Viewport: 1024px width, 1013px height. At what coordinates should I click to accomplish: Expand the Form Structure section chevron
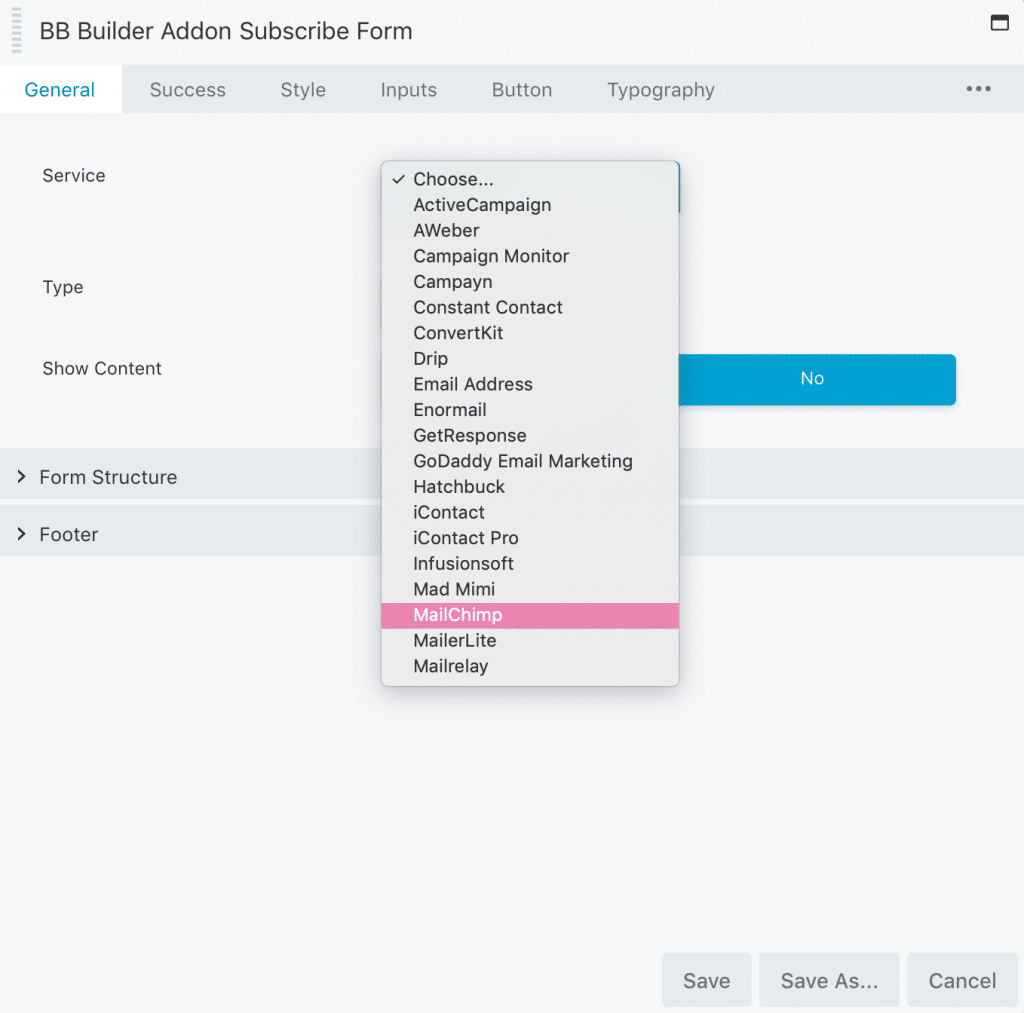click(22, 477)
